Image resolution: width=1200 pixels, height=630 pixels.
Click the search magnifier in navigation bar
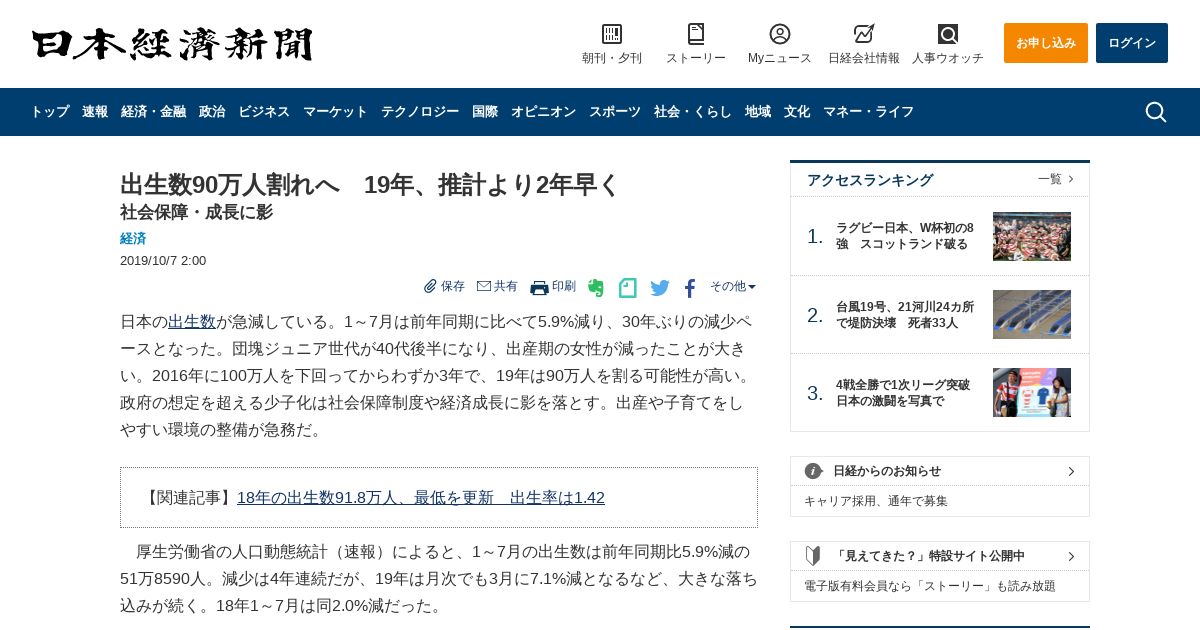[1155, 112]
